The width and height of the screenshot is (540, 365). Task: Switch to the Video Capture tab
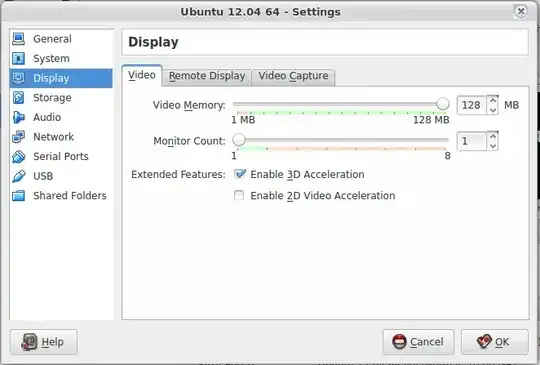point(293,76)
